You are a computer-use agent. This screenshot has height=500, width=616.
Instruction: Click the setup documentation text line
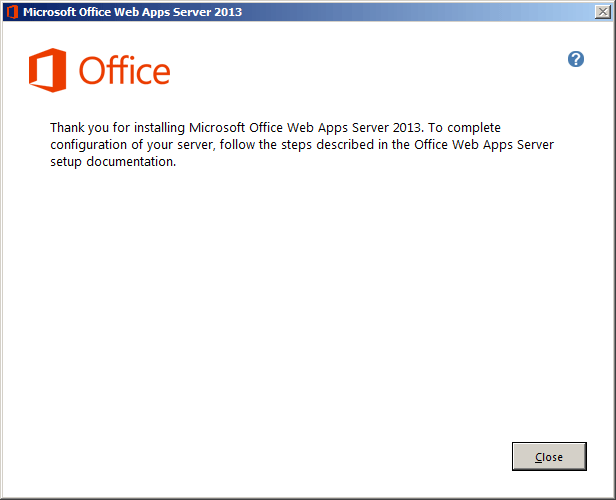(113, 161)
